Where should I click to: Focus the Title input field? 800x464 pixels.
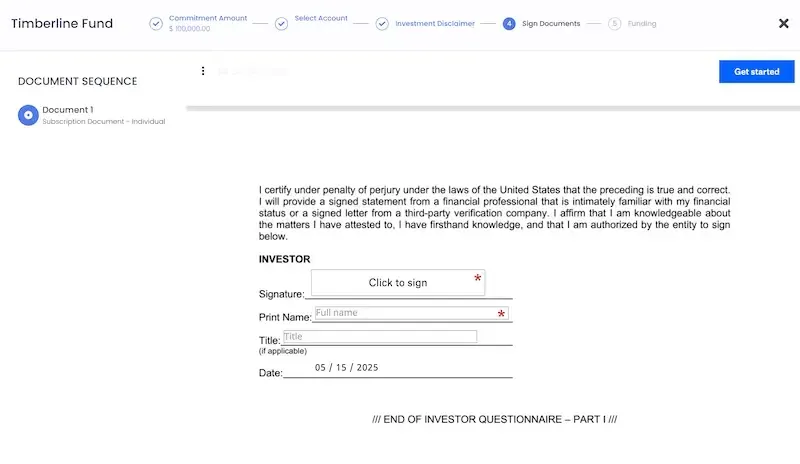pyautogui.click(x=380, y=336)
